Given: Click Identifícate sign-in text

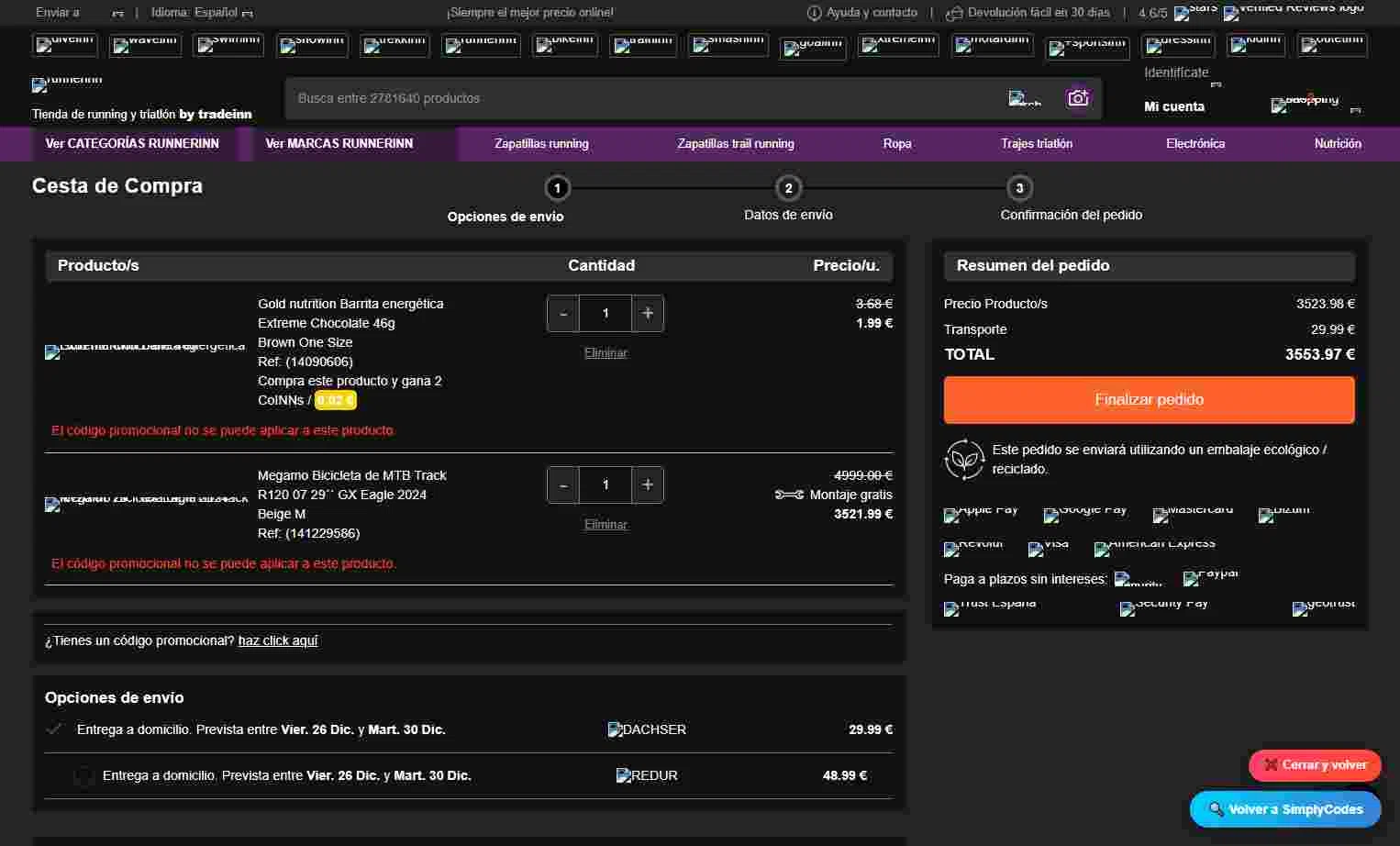Looking at the screenshot, I should [1176, 72].
